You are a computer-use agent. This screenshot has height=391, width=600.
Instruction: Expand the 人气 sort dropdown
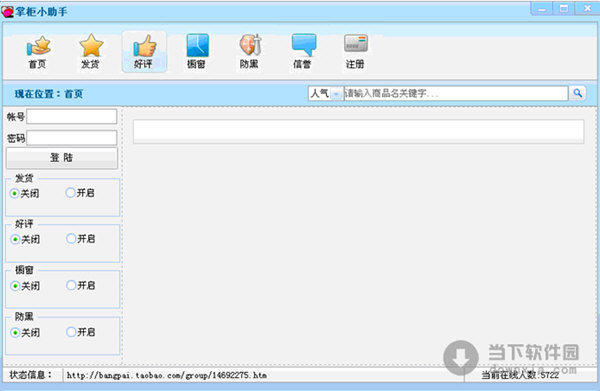tap(336, 93)
